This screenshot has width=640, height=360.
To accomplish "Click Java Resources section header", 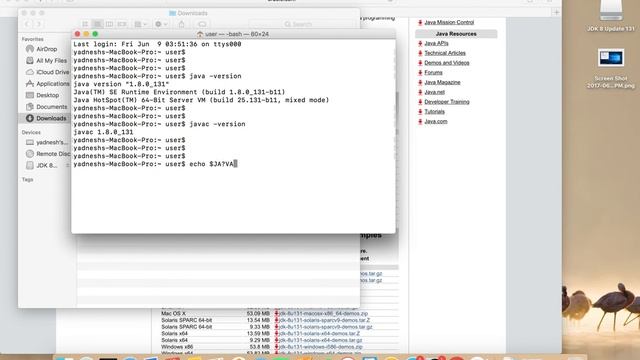I will (x=456, y=34).
